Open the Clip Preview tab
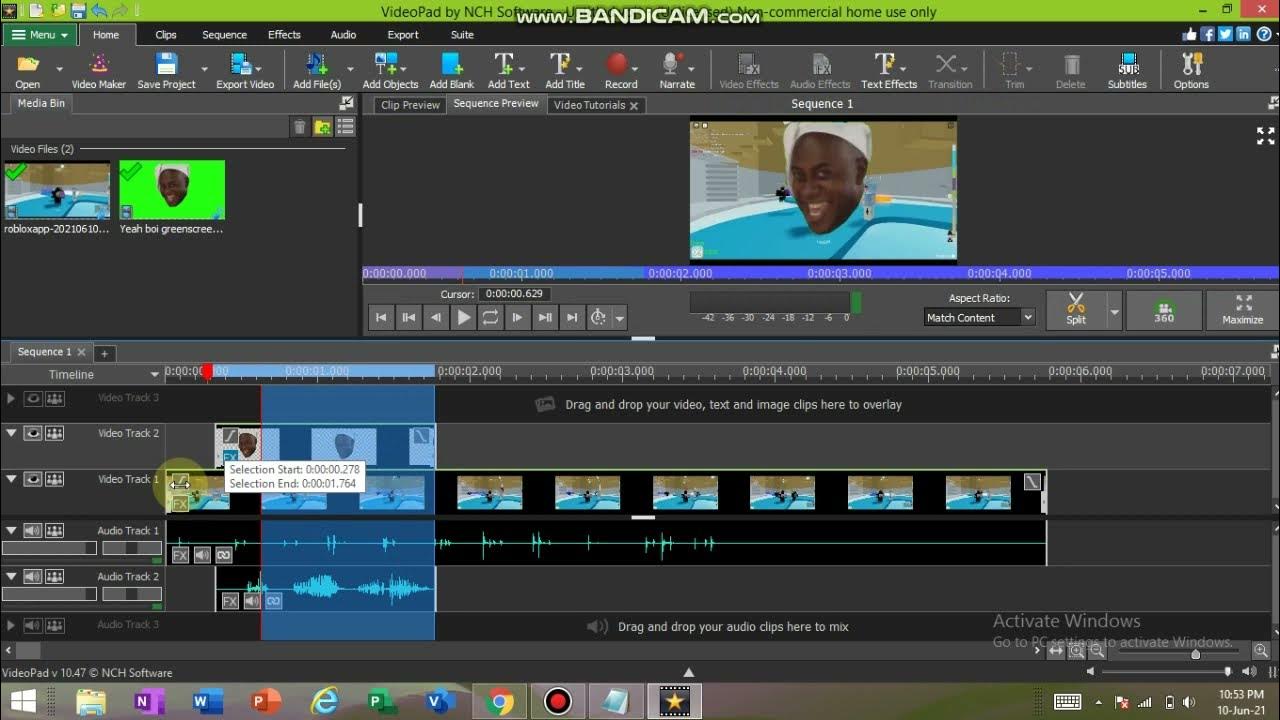 click(x=410, y=104)
